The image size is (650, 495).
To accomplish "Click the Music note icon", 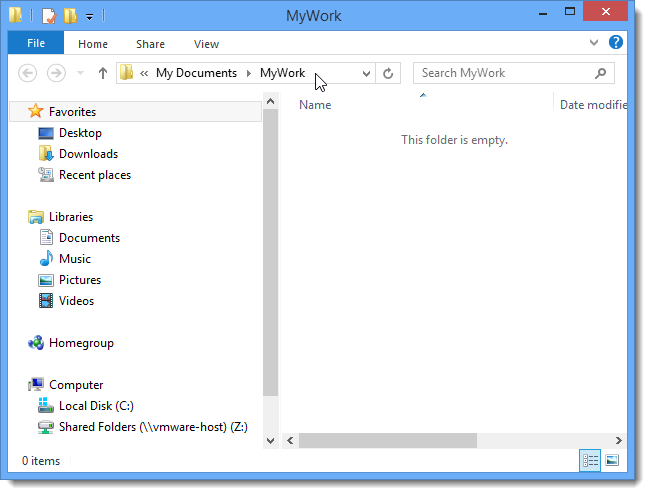I will [46, 258].
